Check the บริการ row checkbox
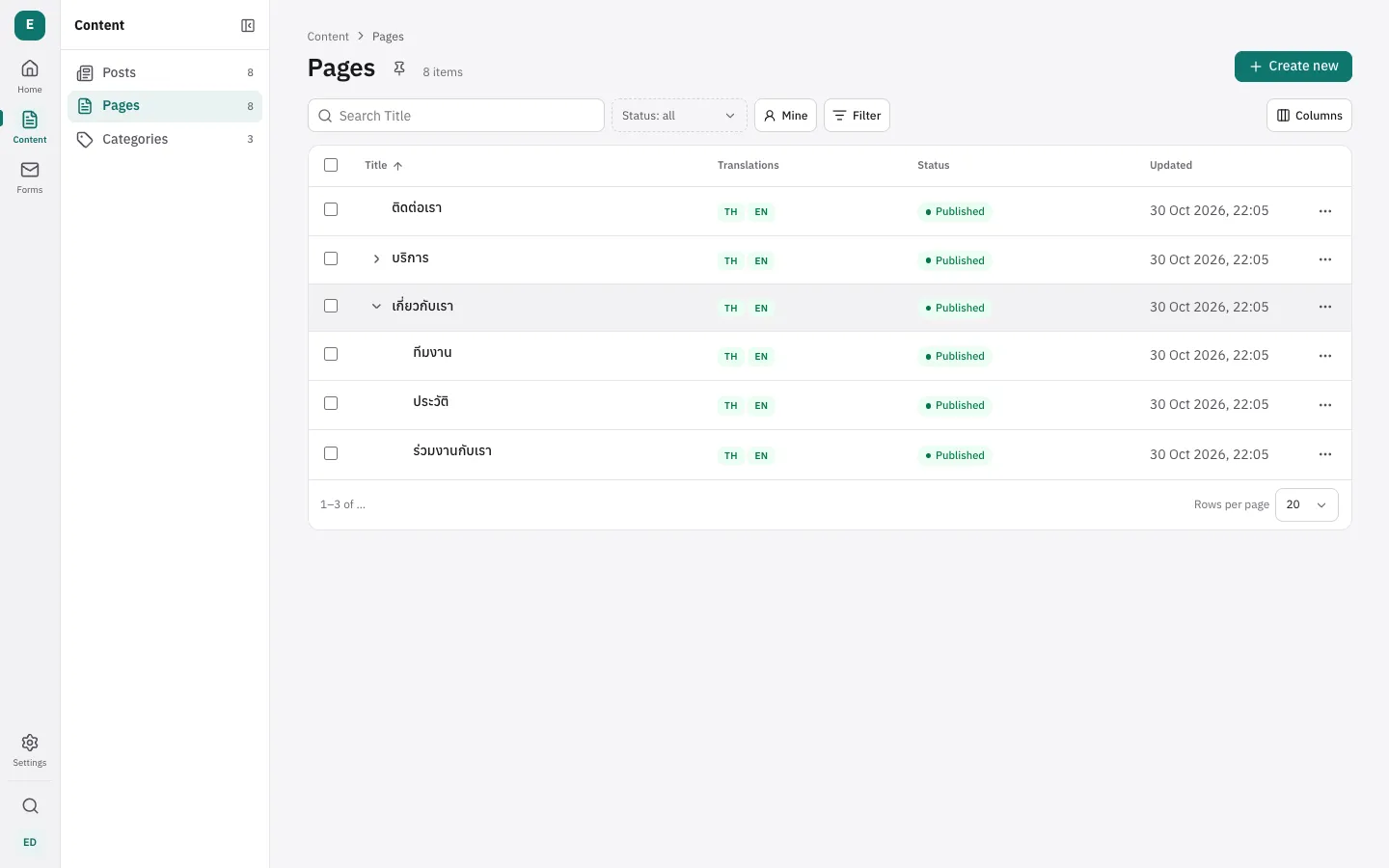 pos(331,258)
